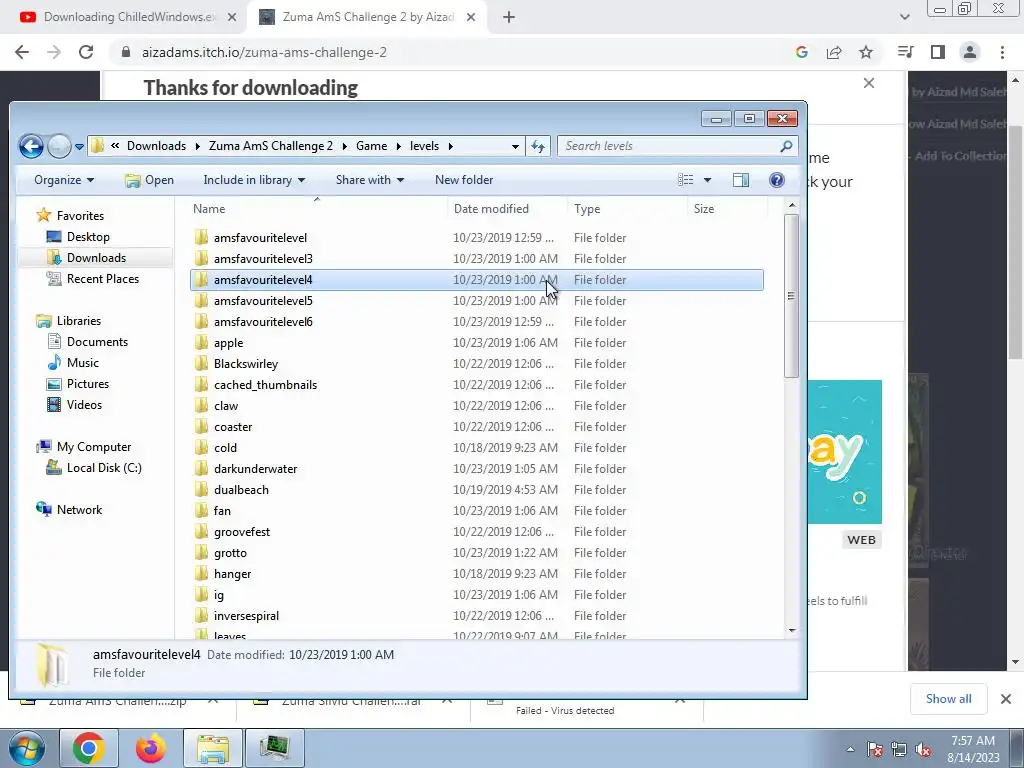Select the darkunderwater folder
This screenshot has width=1024, height=768.
click(x=255, y=469)
